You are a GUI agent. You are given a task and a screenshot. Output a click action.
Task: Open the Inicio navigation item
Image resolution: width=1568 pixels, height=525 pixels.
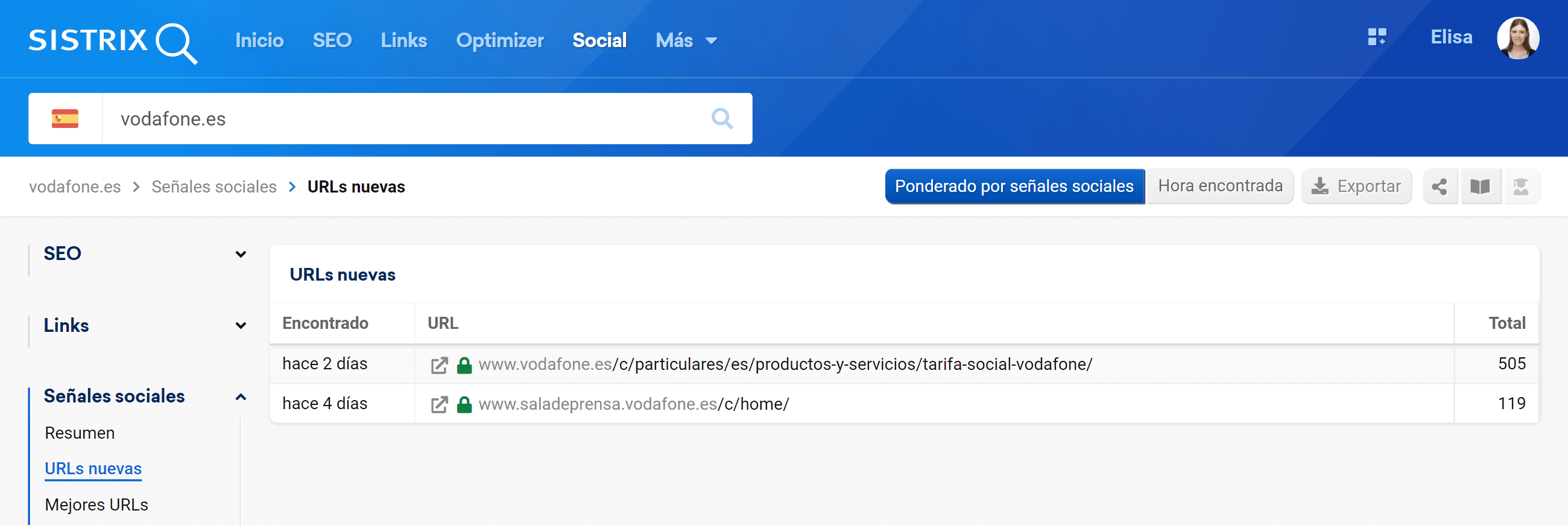(259, 41)
